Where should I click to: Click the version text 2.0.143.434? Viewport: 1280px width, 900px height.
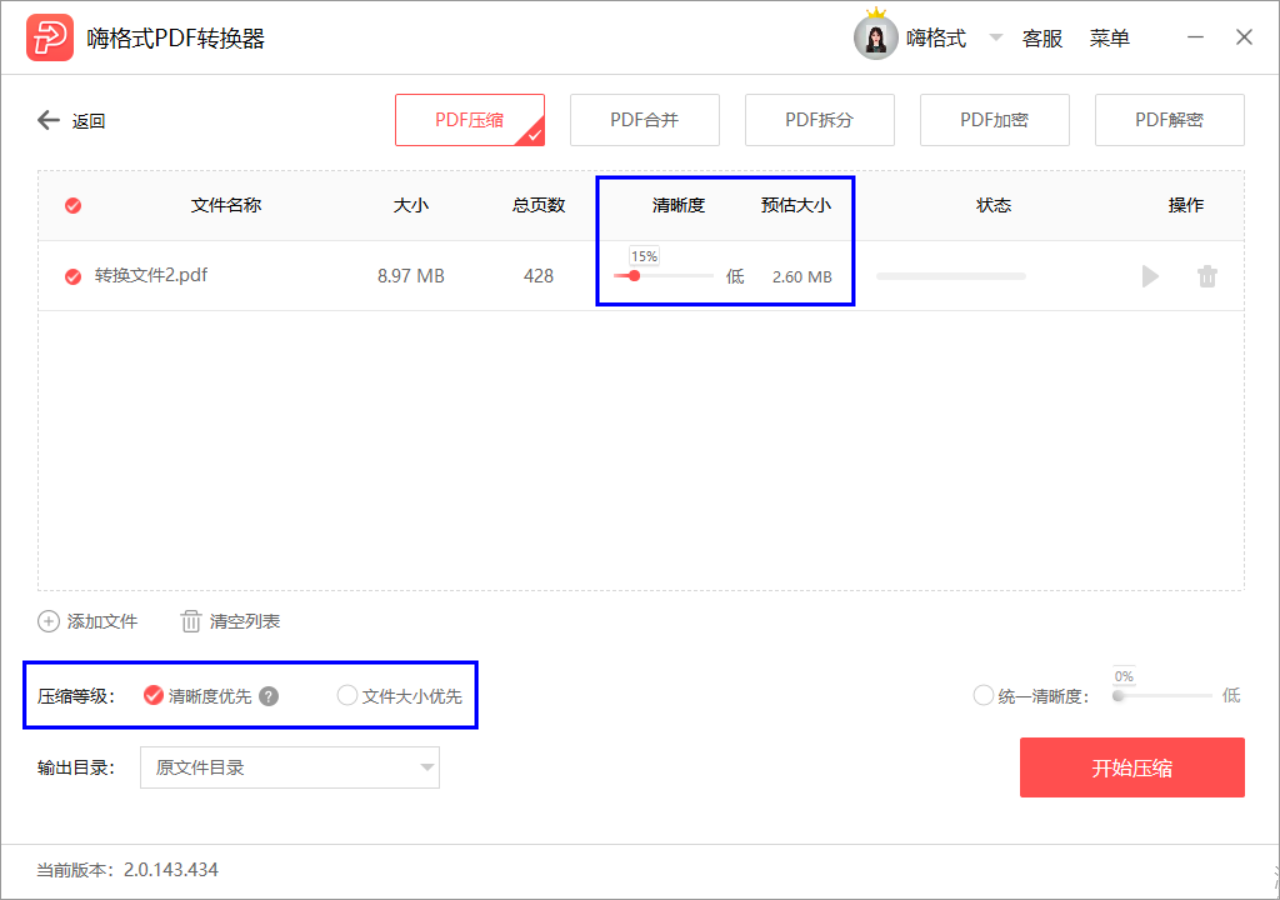point(171,870)
